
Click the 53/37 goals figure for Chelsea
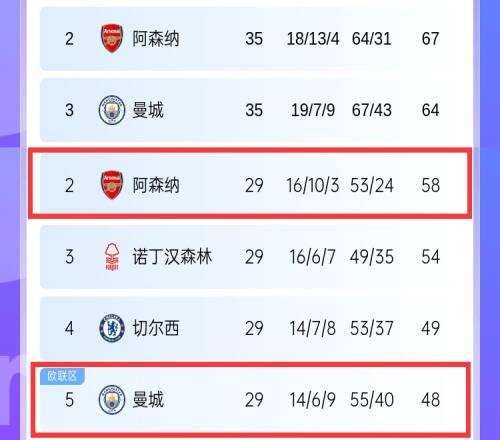[x=372, y=328]
